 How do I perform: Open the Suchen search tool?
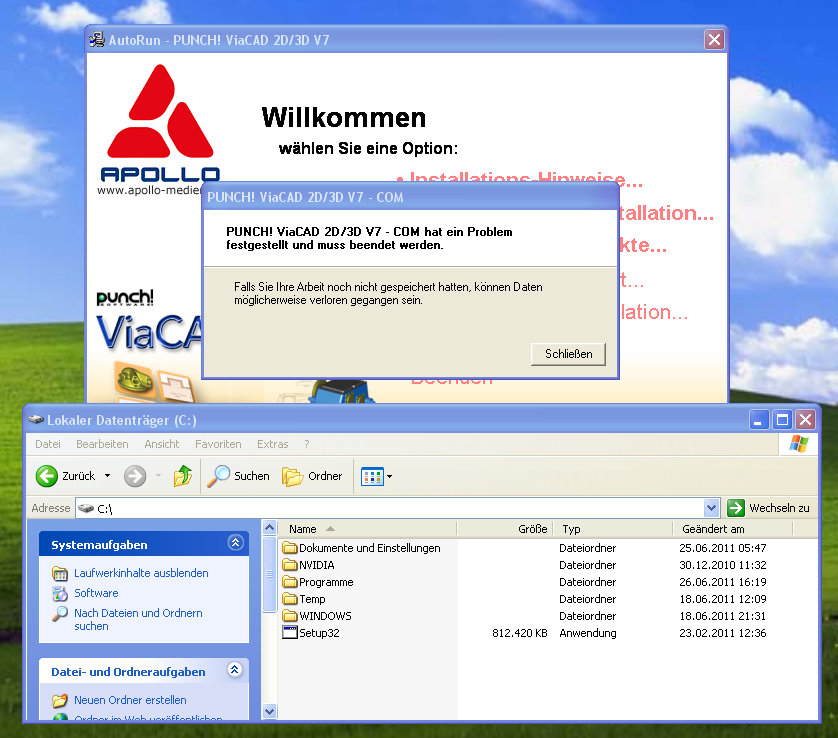(x=238, y=476)
